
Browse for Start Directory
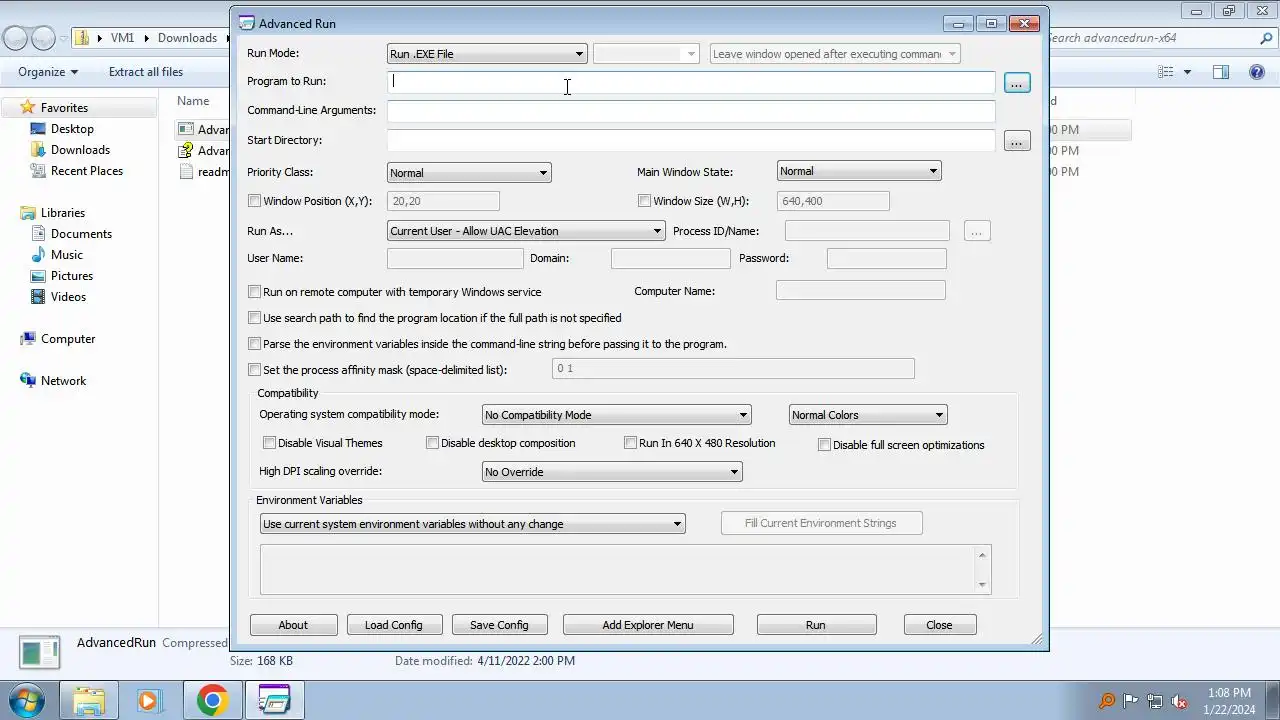pyautogui.click(x=1017, y=142)
